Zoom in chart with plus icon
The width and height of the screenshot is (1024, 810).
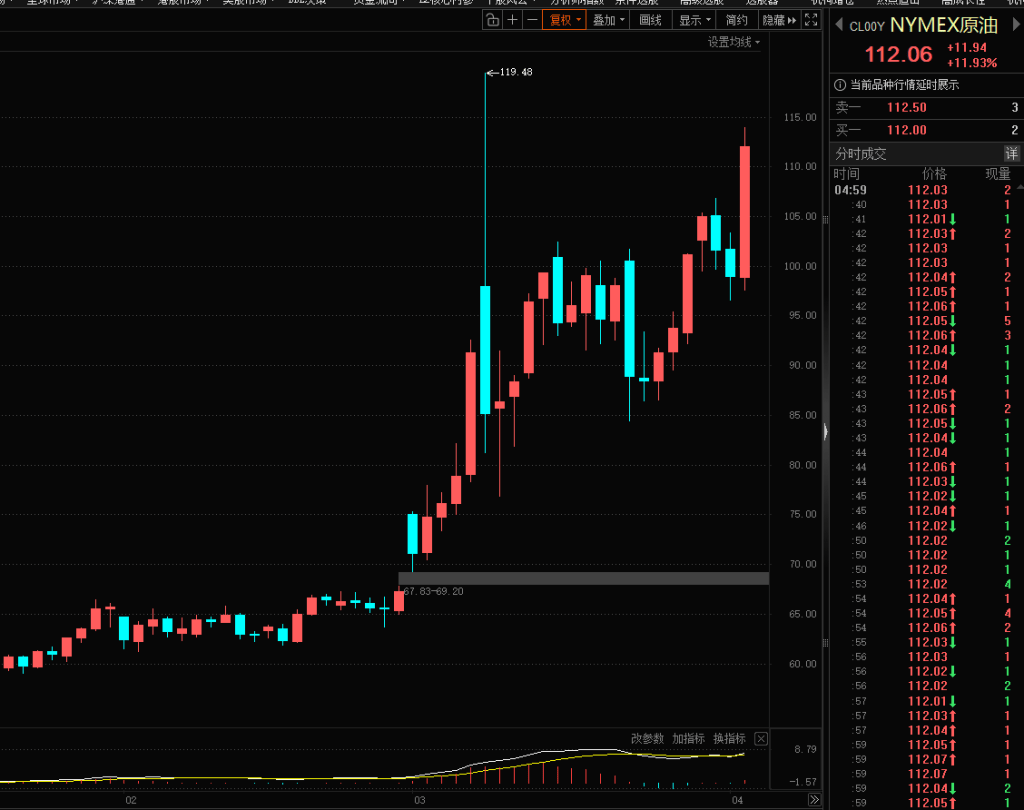512,20
